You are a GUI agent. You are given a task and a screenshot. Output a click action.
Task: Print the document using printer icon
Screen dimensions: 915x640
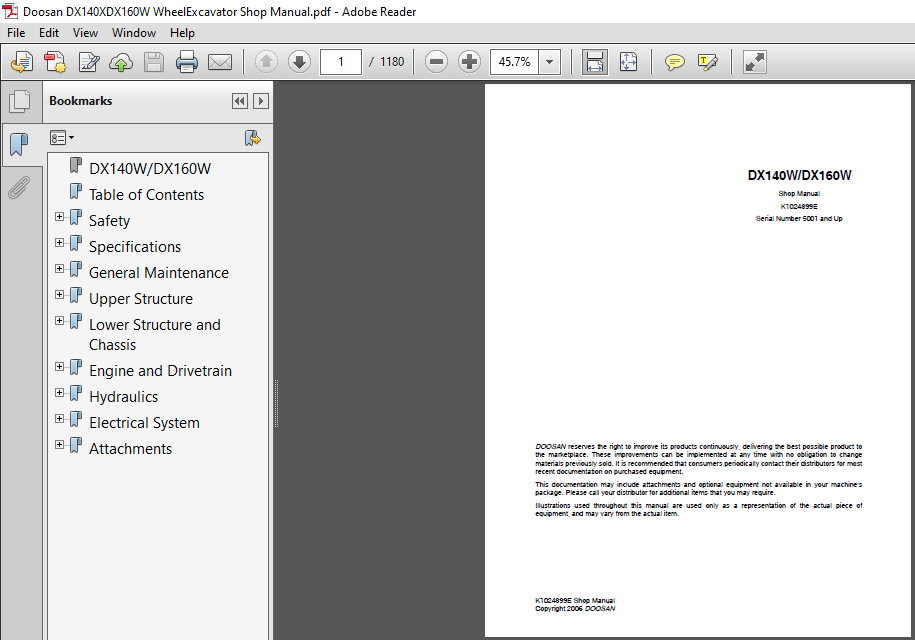click(187, 62)
